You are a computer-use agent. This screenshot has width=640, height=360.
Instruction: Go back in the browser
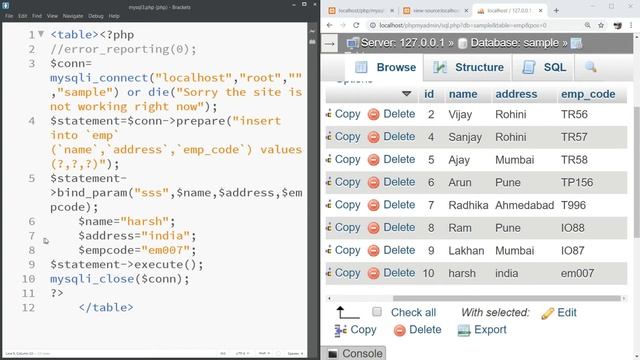click(x=330, y=25)
